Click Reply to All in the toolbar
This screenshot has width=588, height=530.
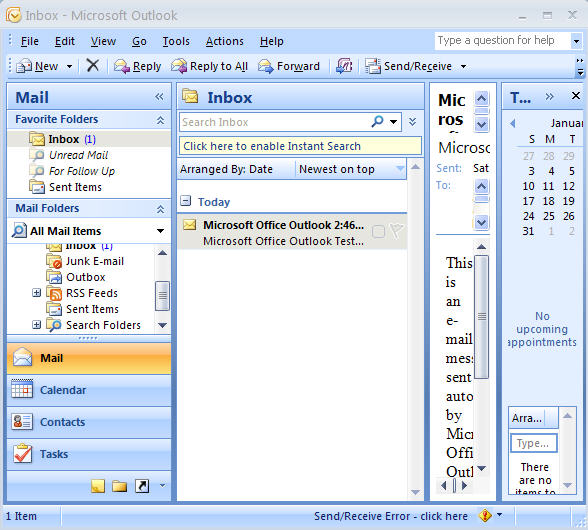point(209,66)
